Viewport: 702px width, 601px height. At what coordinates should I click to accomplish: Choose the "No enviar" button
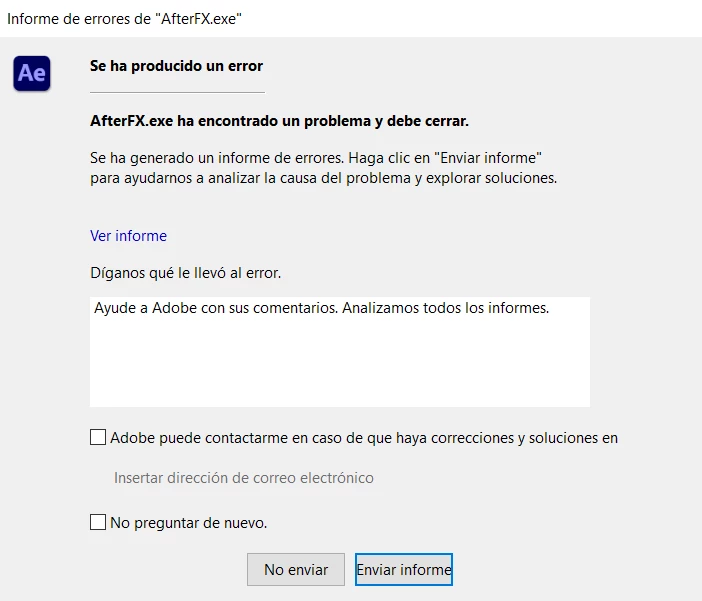point(296,570)
